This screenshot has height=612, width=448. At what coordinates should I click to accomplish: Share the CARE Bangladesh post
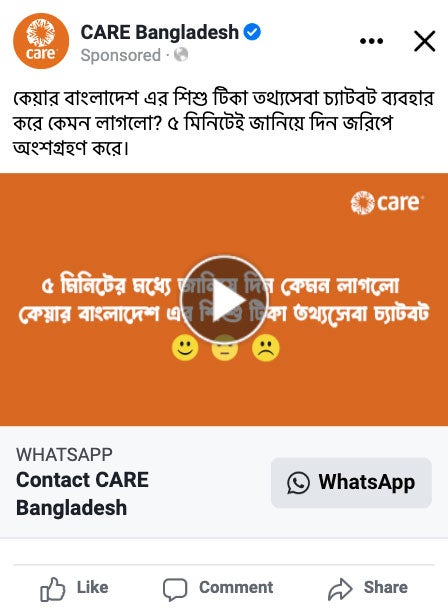(x=368, y=588)
